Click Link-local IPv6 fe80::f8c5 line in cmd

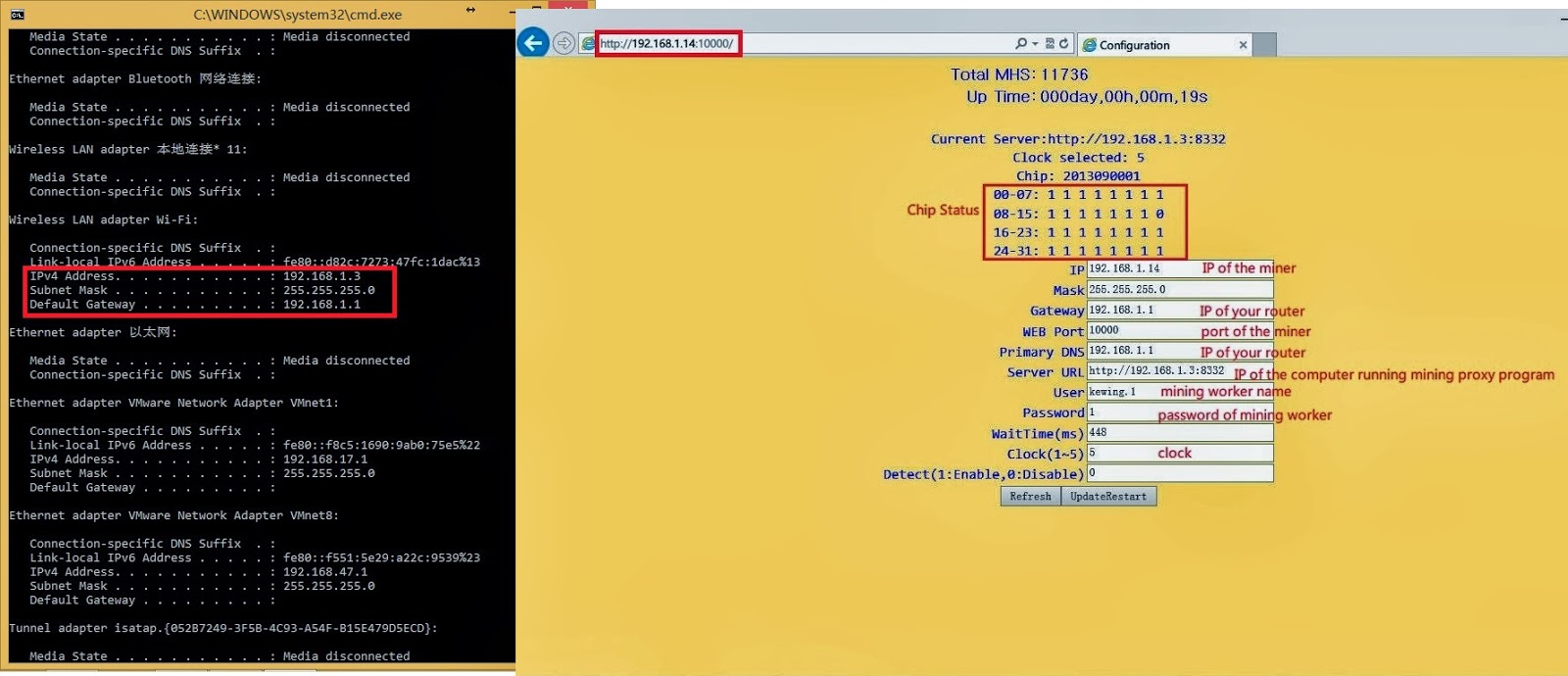(255, 445)
